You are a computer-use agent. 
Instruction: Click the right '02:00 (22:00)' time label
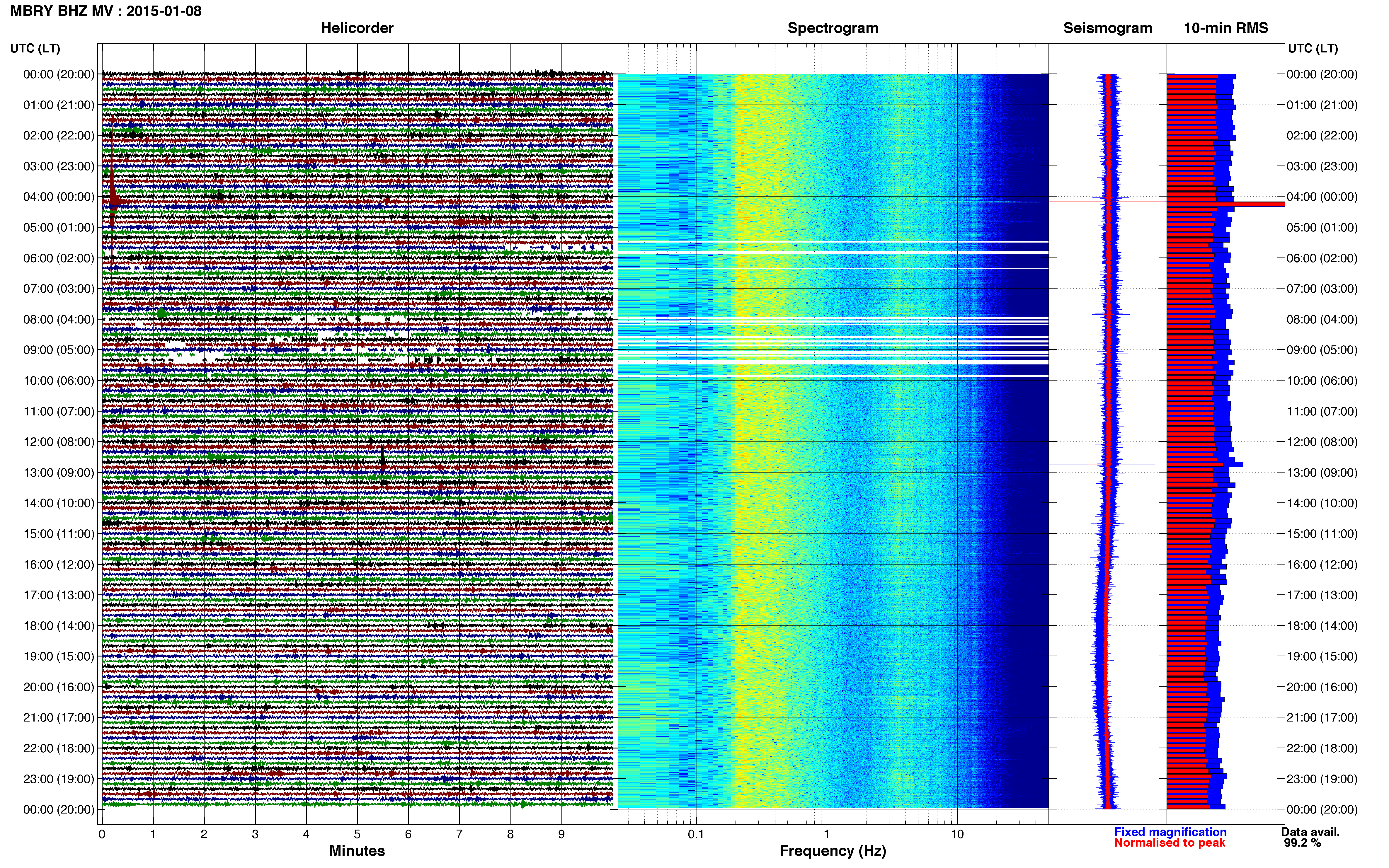coord(1322,135)
